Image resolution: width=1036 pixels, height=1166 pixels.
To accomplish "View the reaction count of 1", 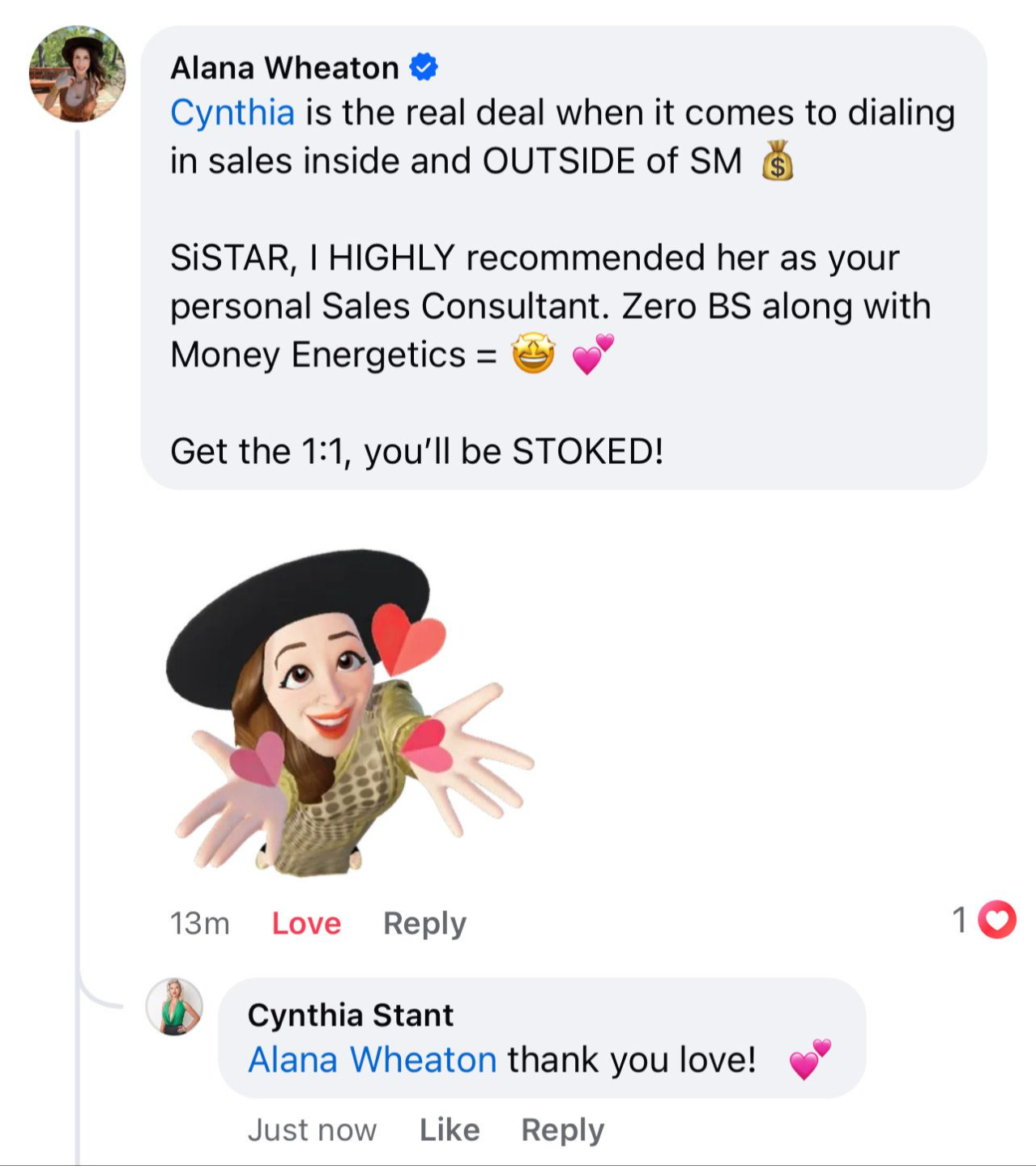I will 960,920.
